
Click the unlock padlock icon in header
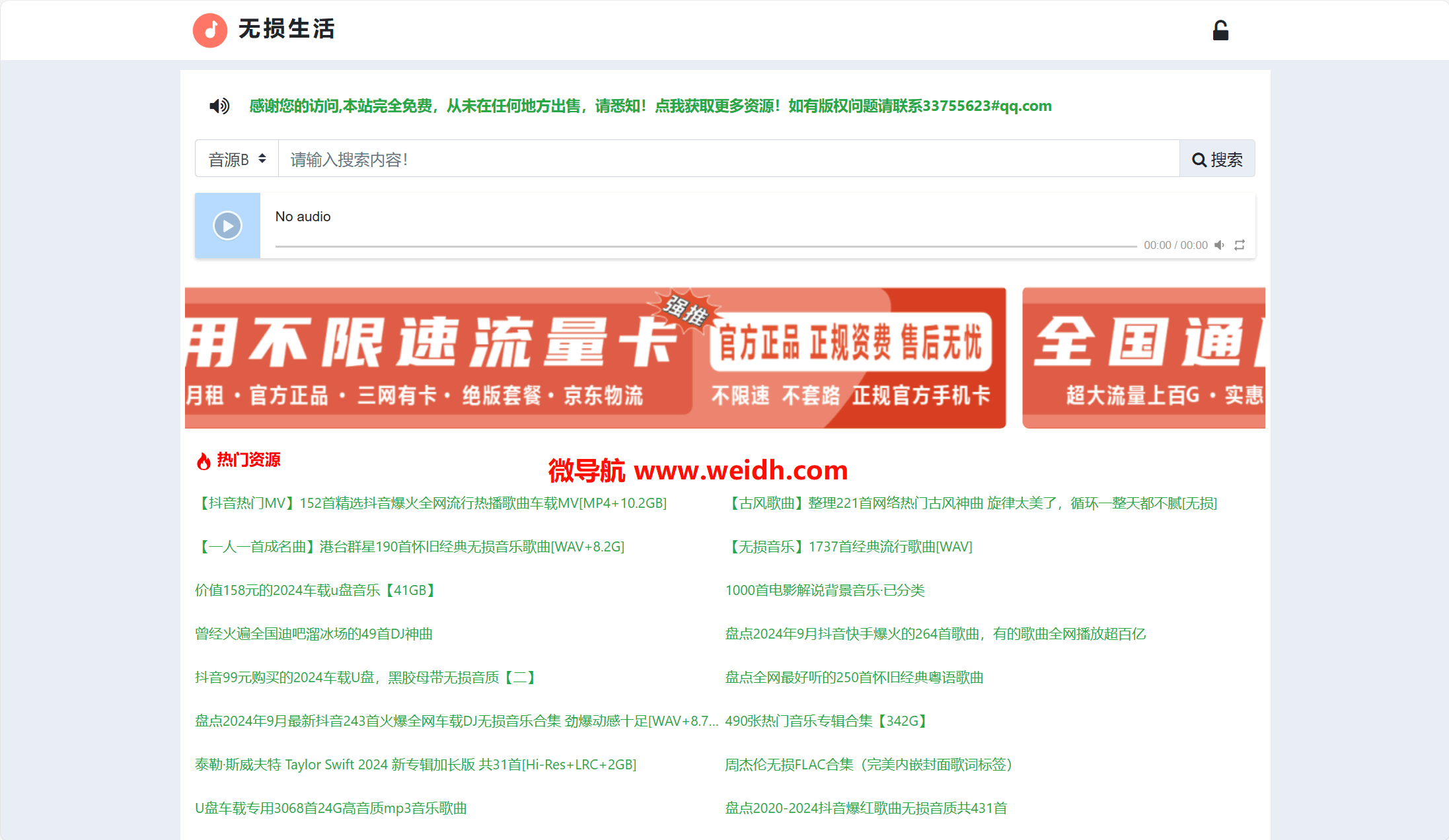(1220, 30)
